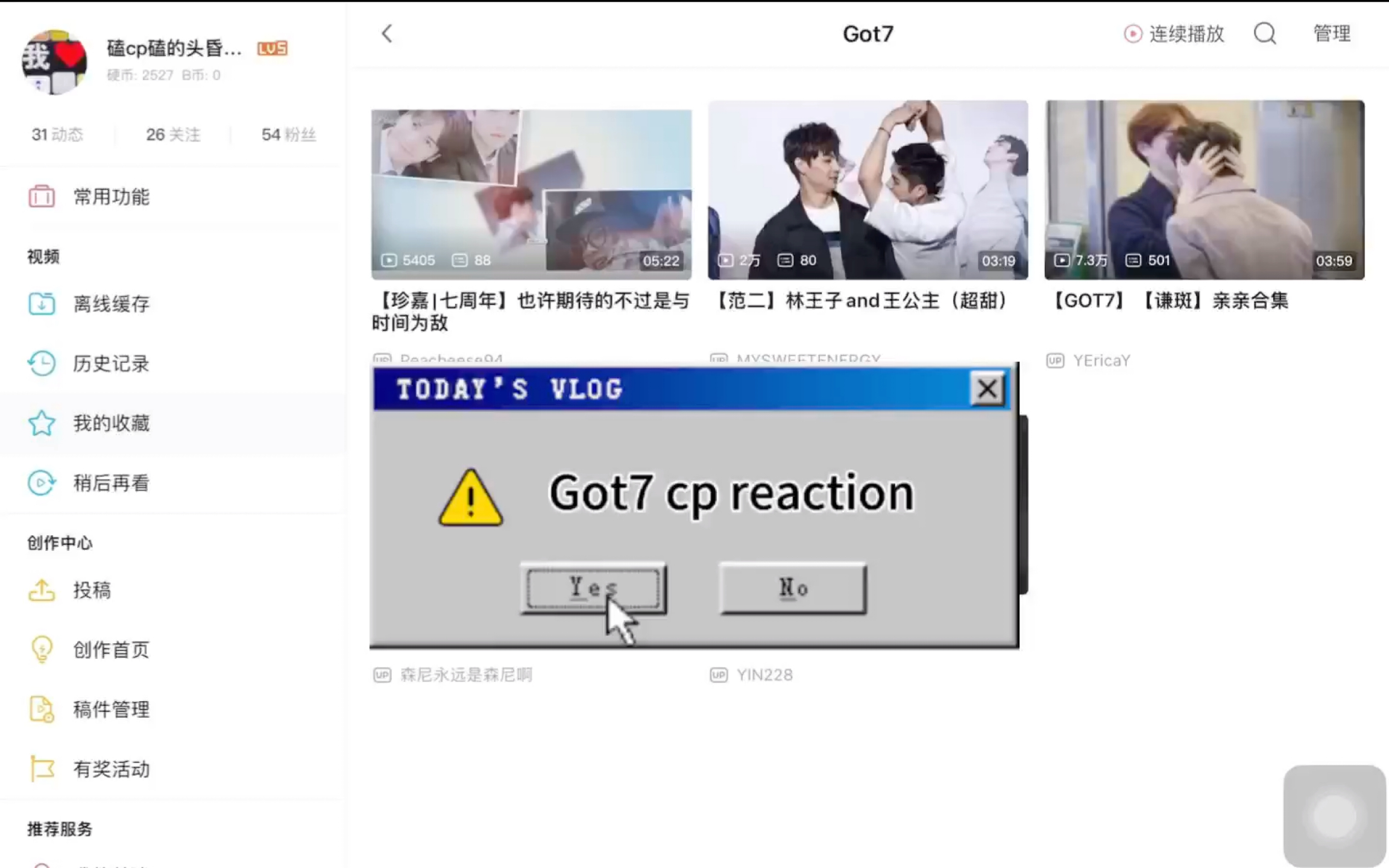Viewport: 1389px width, 868px height.
Task: Open the 54 粉丝 followers list
Action: point(288,134)
